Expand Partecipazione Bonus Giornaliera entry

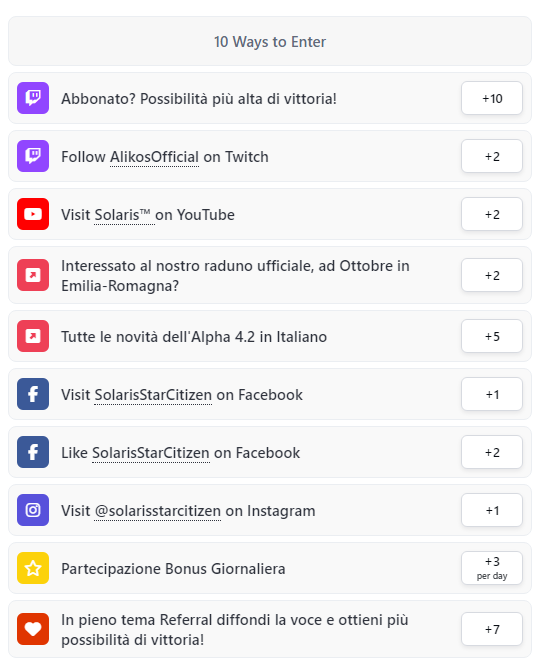270,568
